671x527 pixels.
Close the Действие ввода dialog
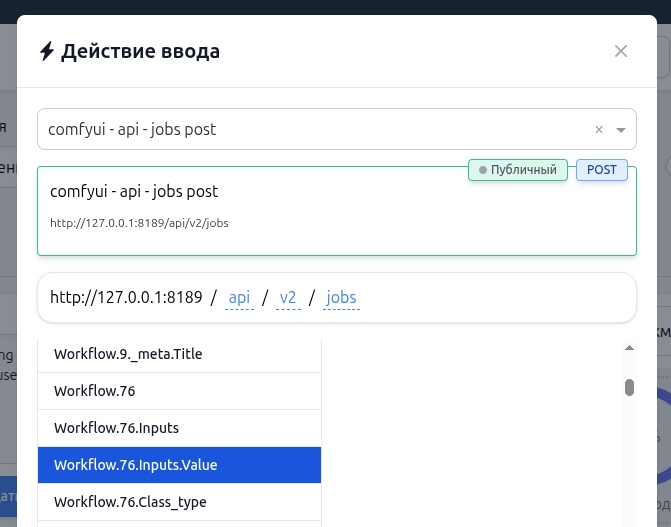[x=621, y=51]
